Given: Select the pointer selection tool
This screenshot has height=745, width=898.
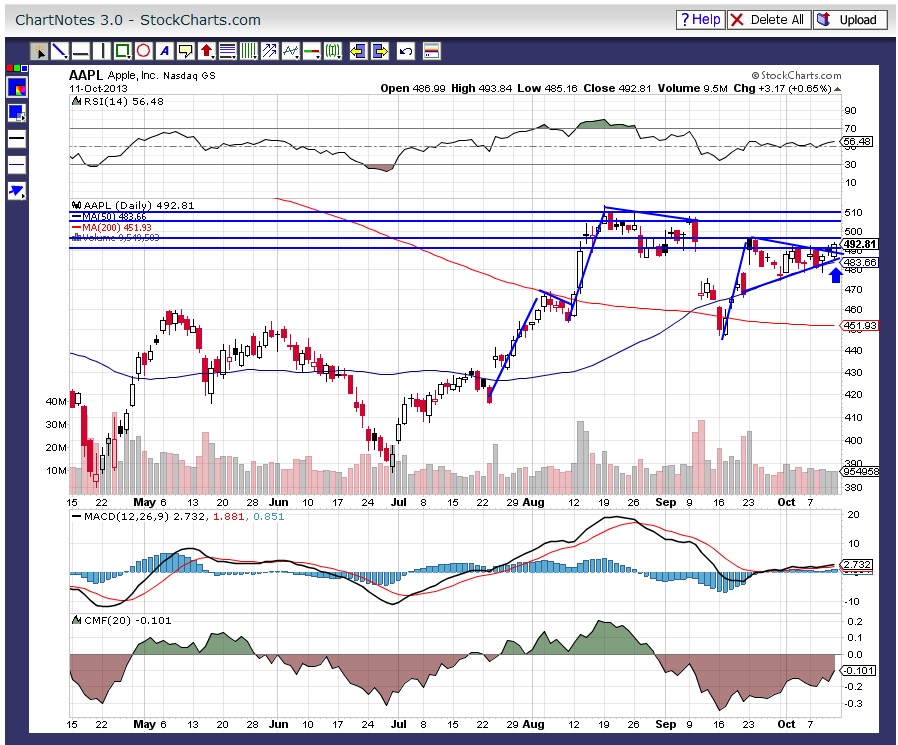Looking at the screenshot, I should pos(39,52).
